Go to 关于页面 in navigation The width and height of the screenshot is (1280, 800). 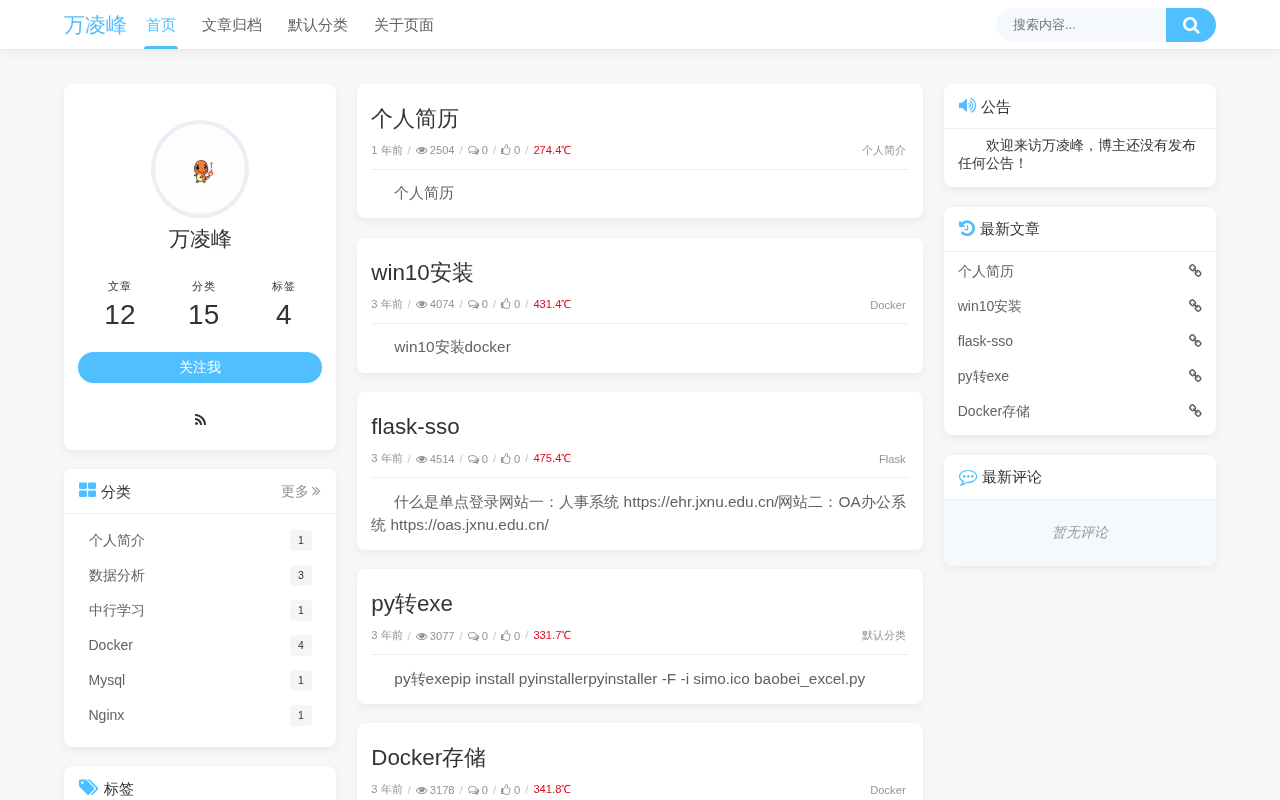click(404, 25)
